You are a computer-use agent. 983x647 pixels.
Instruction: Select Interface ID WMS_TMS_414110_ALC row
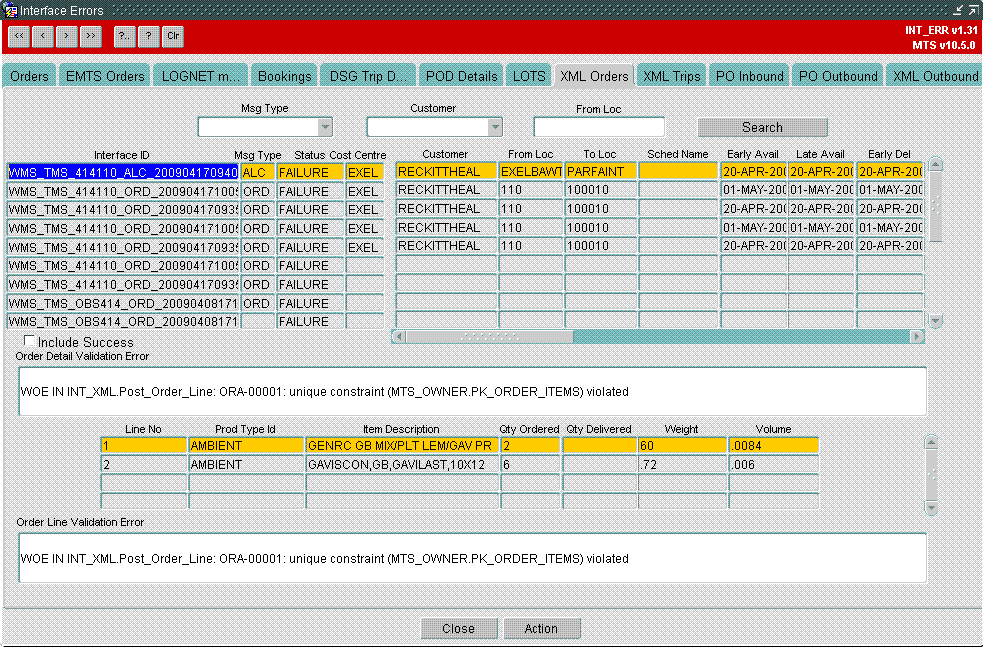coord(123,172)
